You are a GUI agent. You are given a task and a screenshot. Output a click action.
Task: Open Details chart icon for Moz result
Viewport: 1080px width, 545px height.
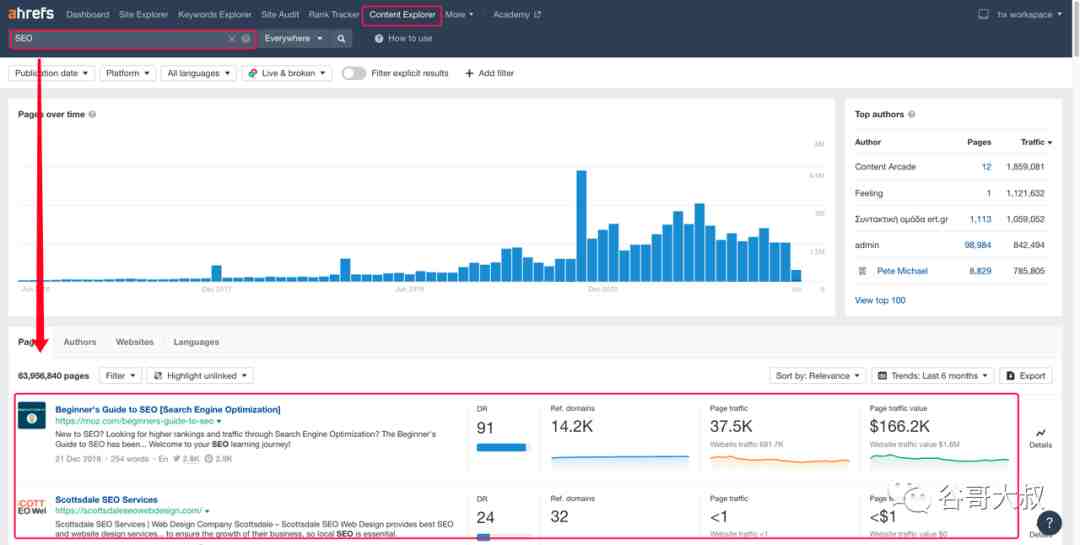coord(1040,433)
